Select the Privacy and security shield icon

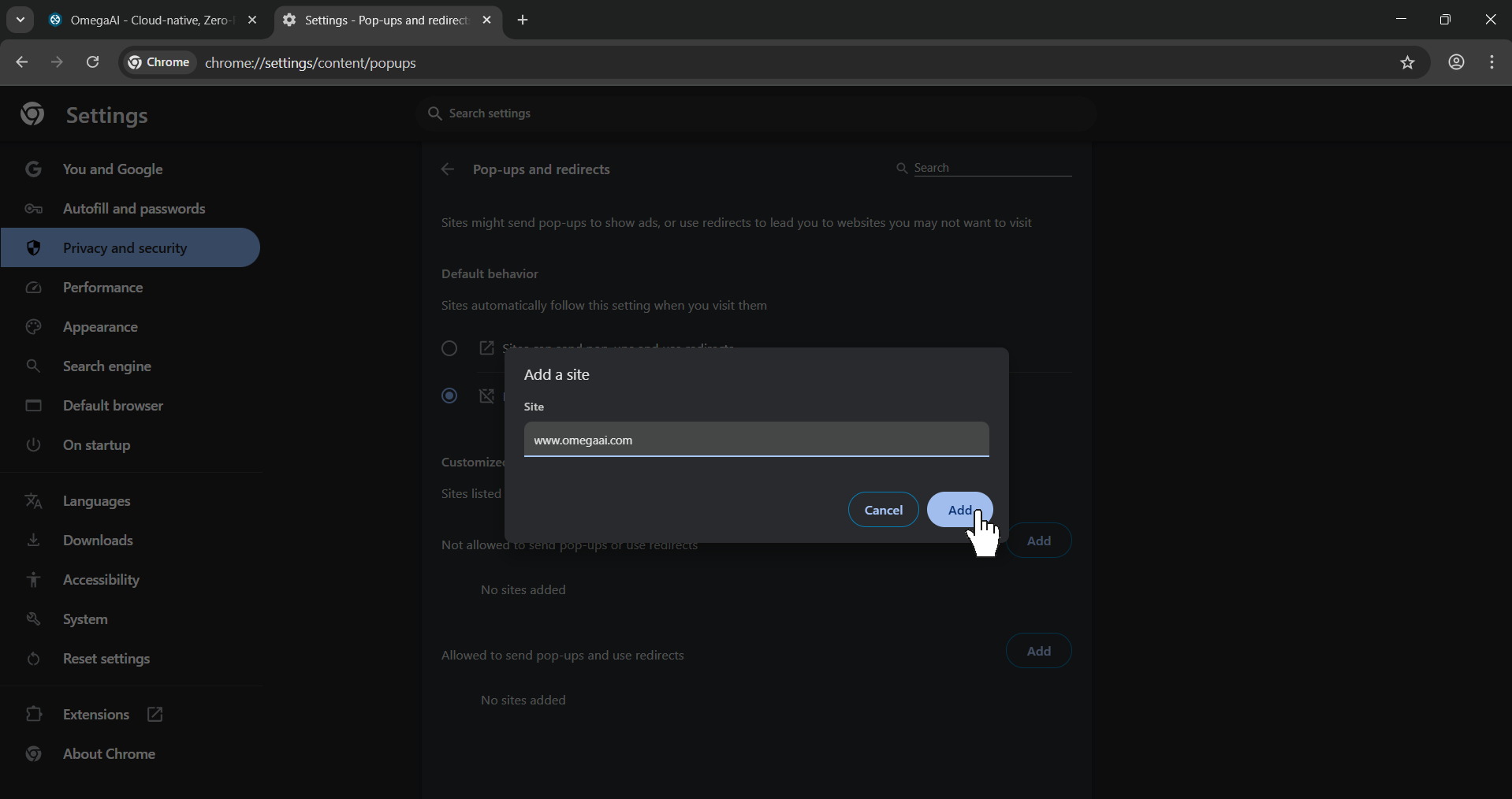click(33, 247)
